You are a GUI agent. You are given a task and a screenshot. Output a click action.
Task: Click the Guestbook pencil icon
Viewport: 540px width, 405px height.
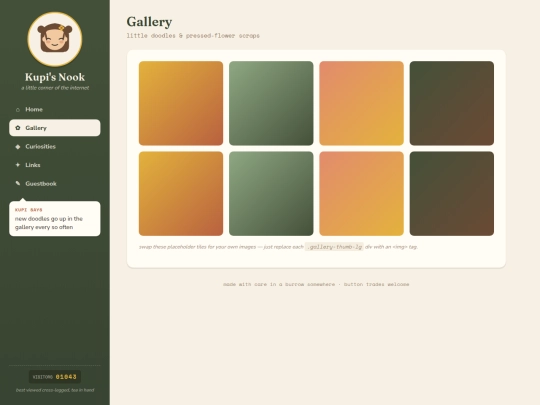[x=18, y=183]
